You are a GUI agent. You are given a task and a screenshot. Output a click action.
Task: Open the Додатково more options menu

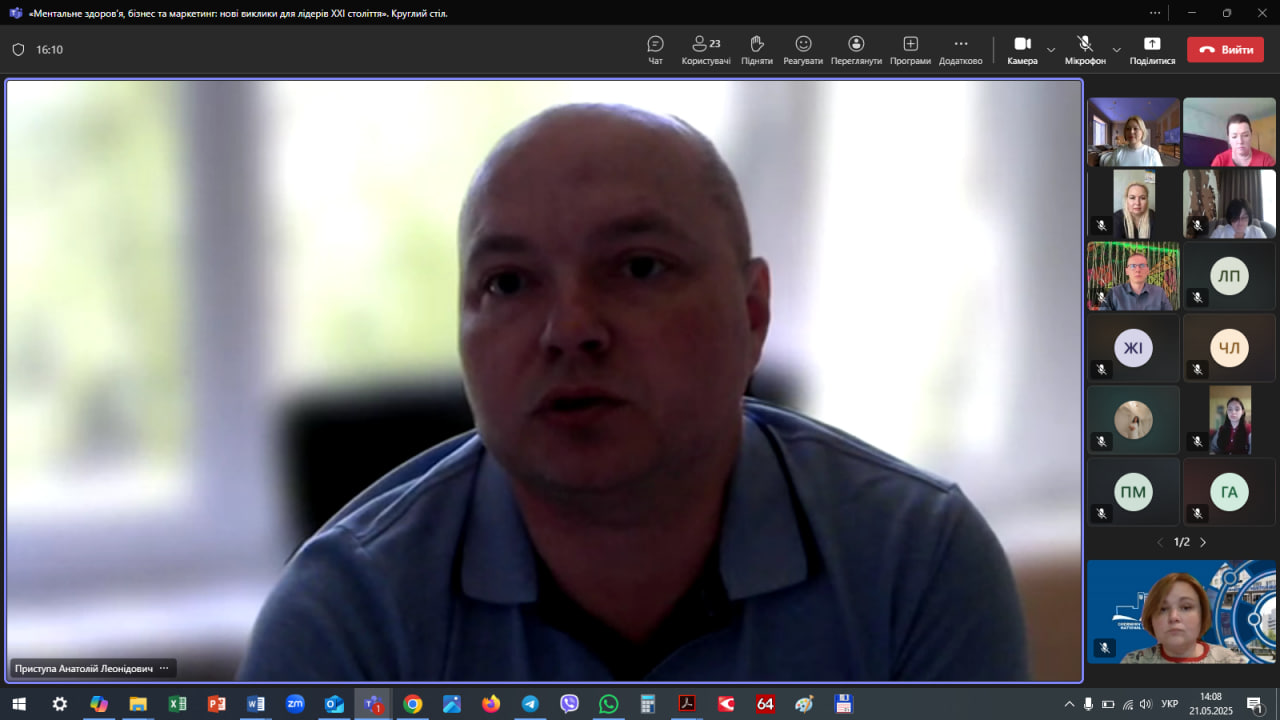960,50
